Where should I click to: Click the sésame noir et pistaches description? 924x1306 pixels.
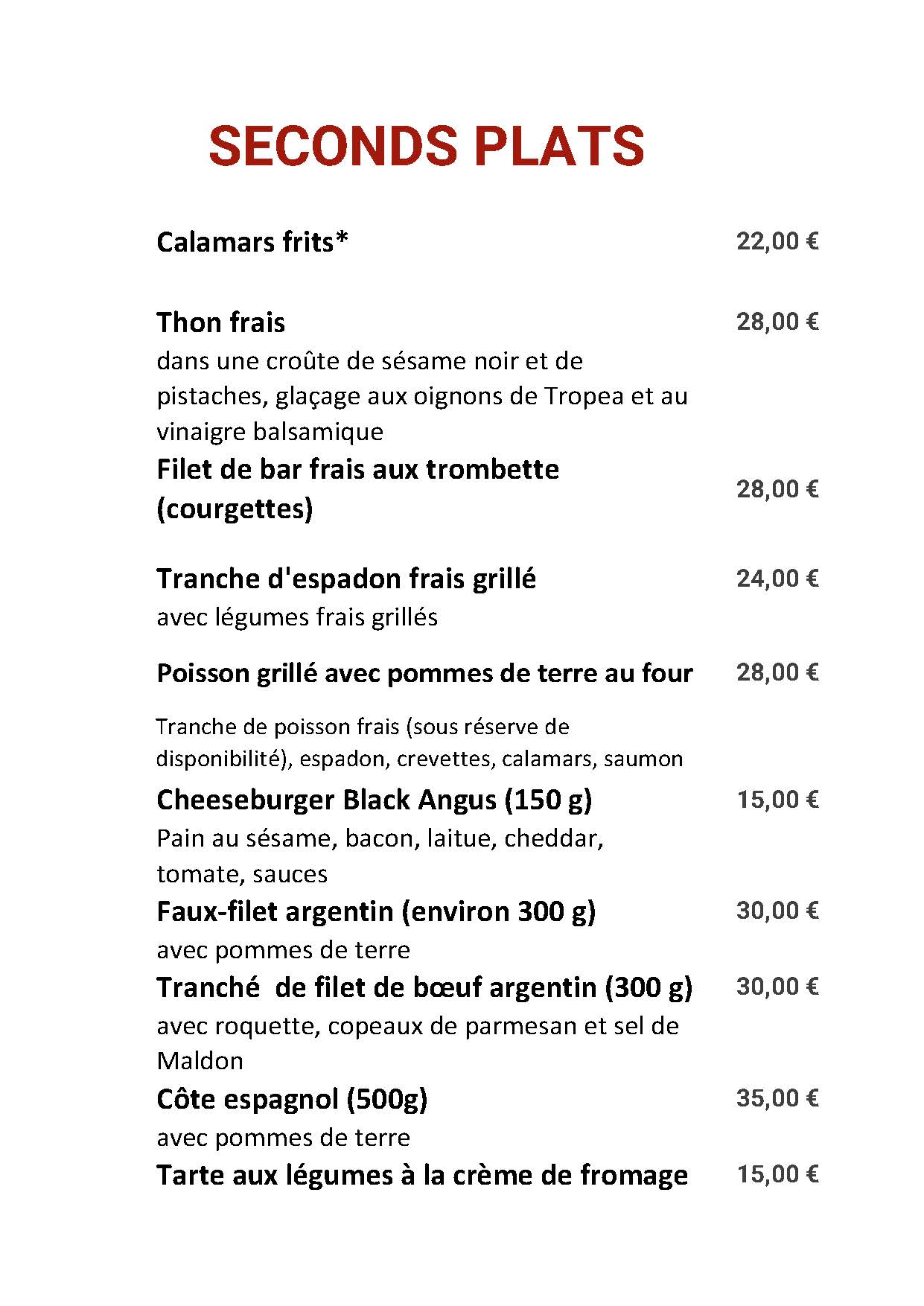pos(422,396)
